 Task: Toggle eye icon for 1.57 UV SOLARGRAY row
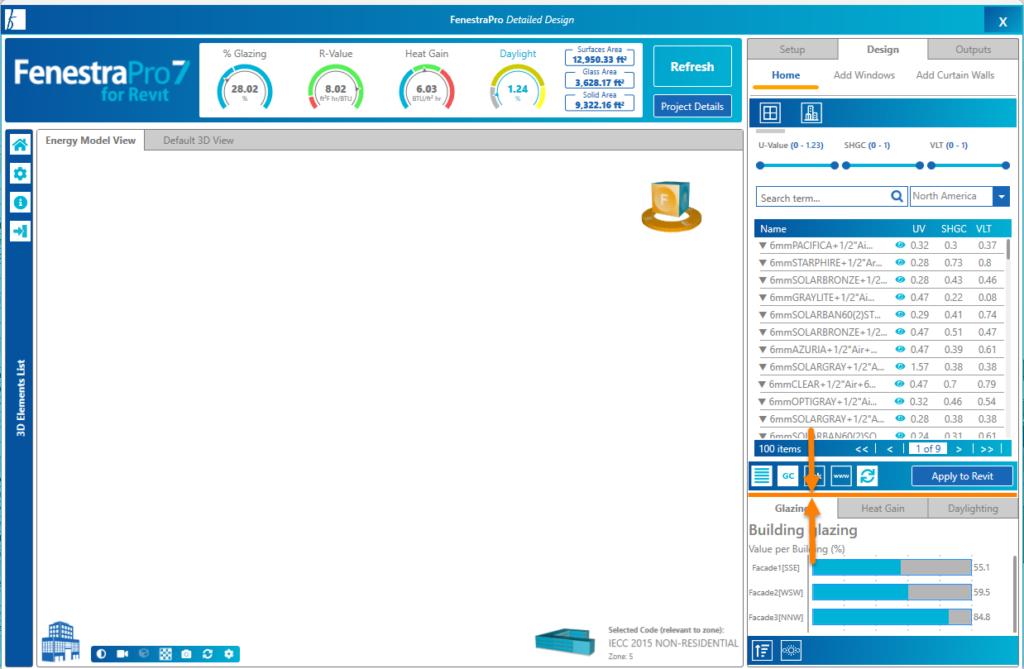point(900,367)
